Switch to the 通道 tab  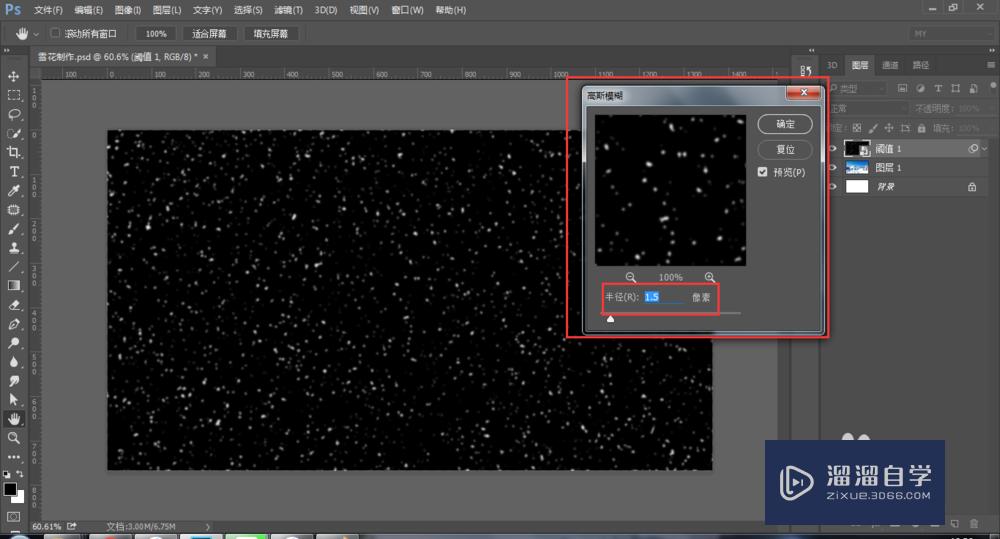[x=890, y=65]
